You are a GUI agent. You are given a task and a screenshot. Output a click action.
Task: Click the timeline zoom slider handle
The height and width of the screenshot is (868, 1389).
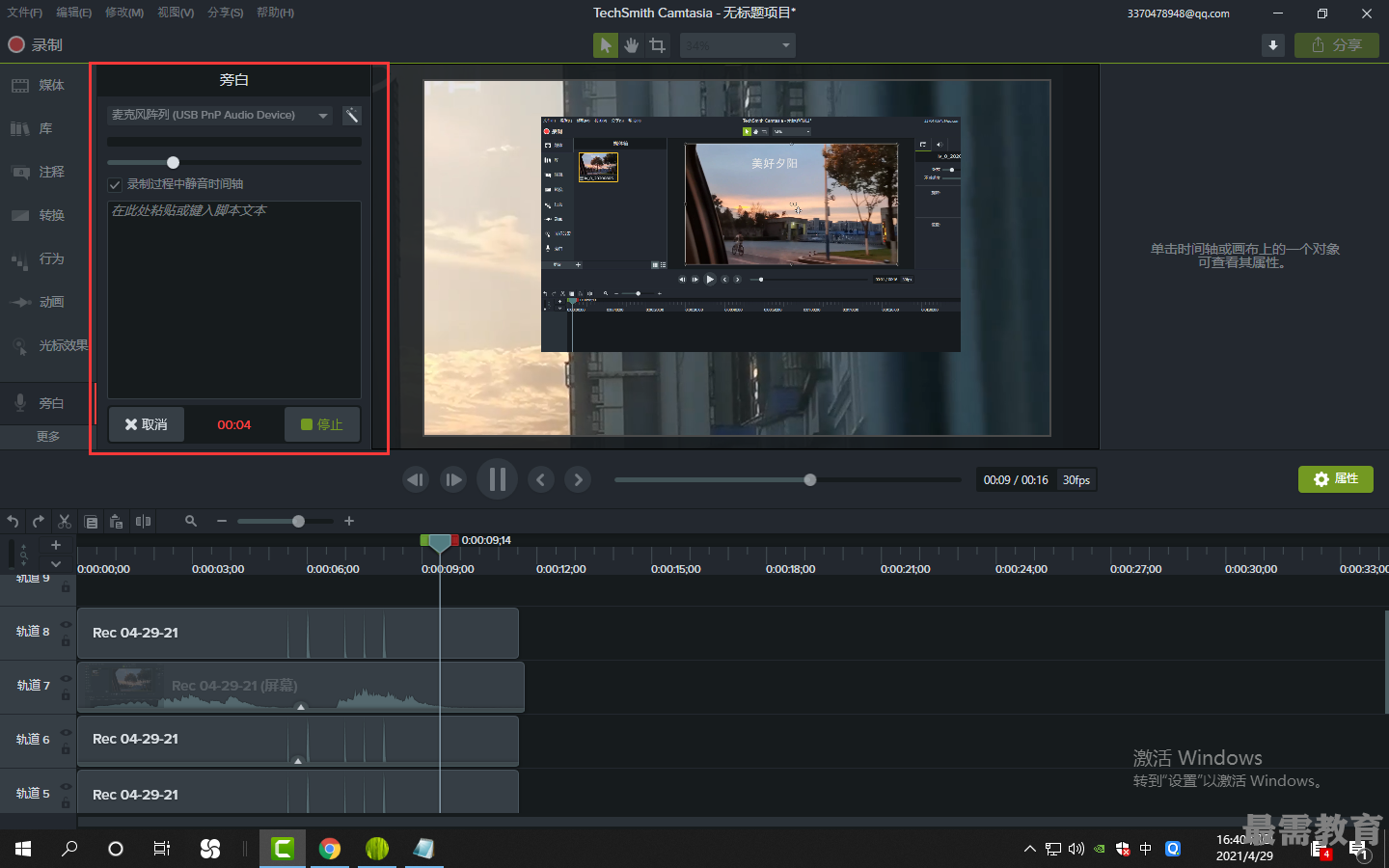point(298,521)
